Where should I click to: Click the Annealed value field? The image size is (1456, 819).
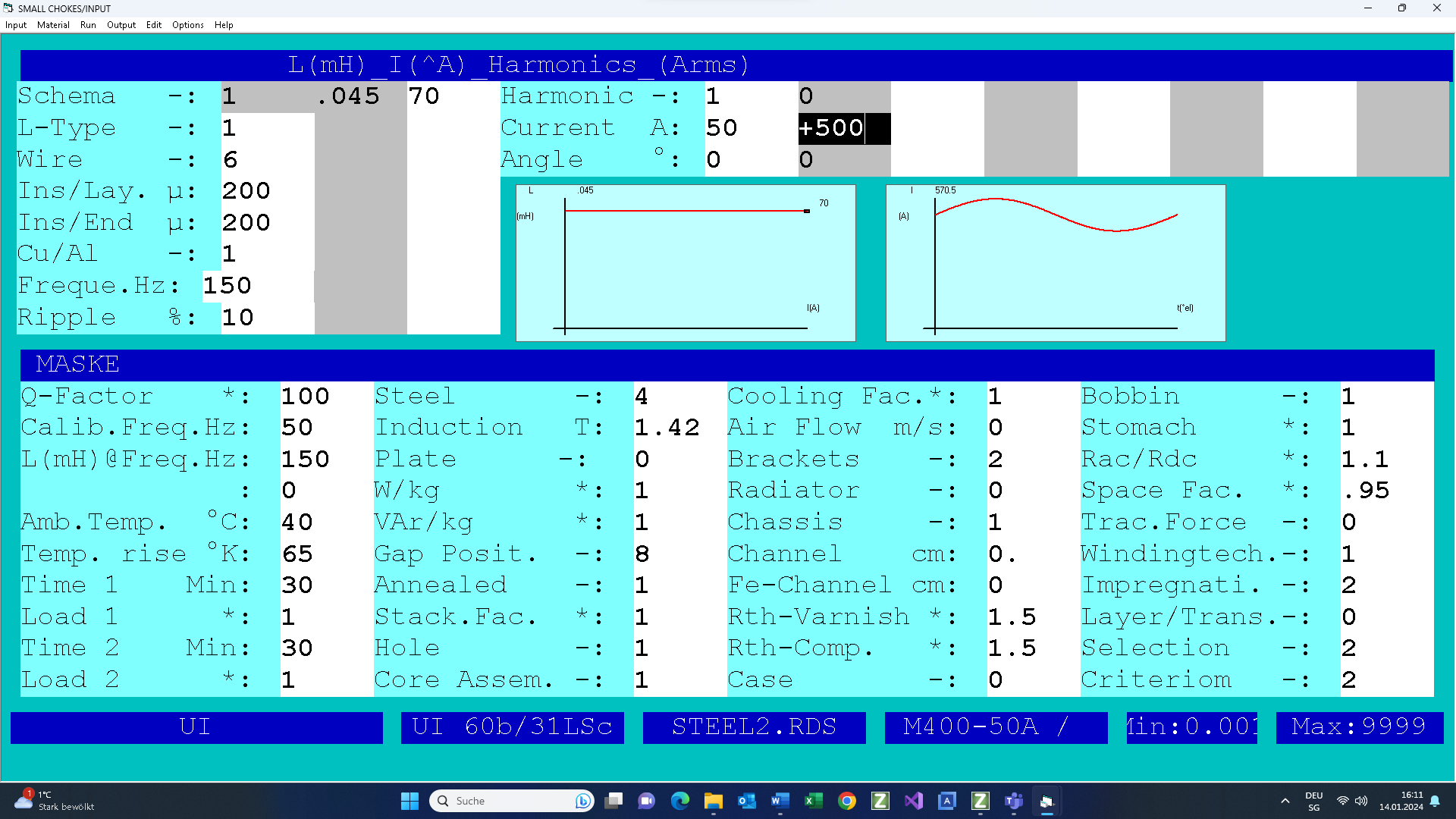coord(680,585)
